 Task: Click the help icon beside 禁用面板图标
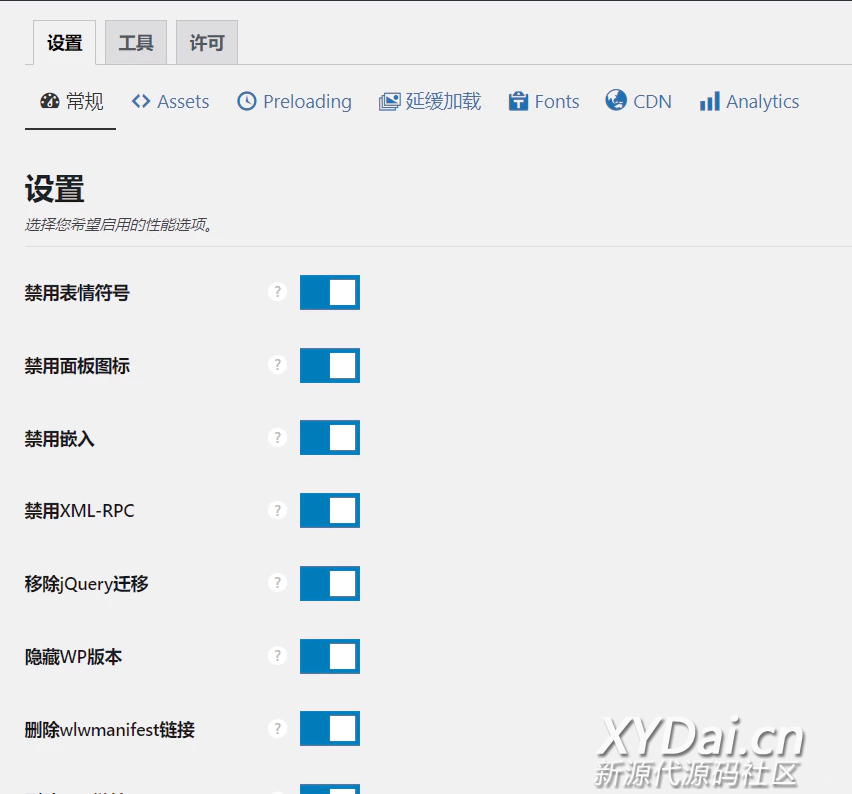click(278, 365)
